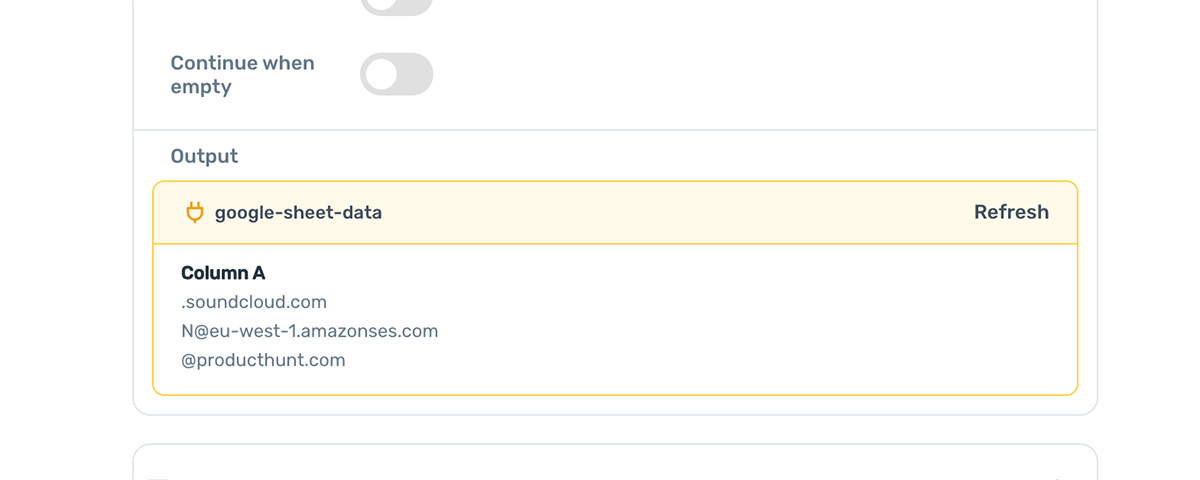Select the N@eu-west-1.amazonses.com entry
Screen dimensions: 1200x480
click(310, 331)
